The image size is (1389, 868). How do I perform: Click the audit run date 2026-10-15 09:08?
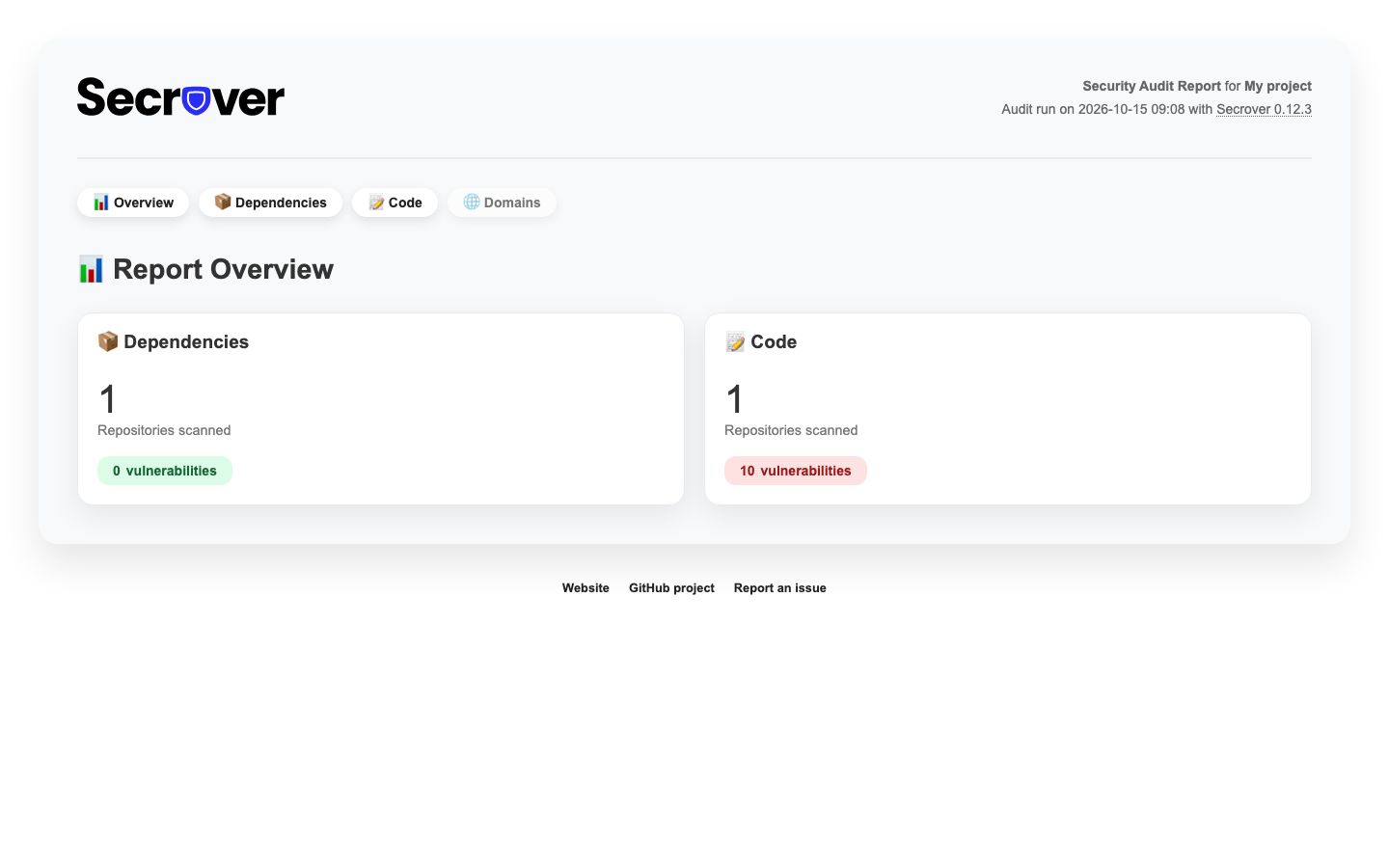[x=1131, y=109]
